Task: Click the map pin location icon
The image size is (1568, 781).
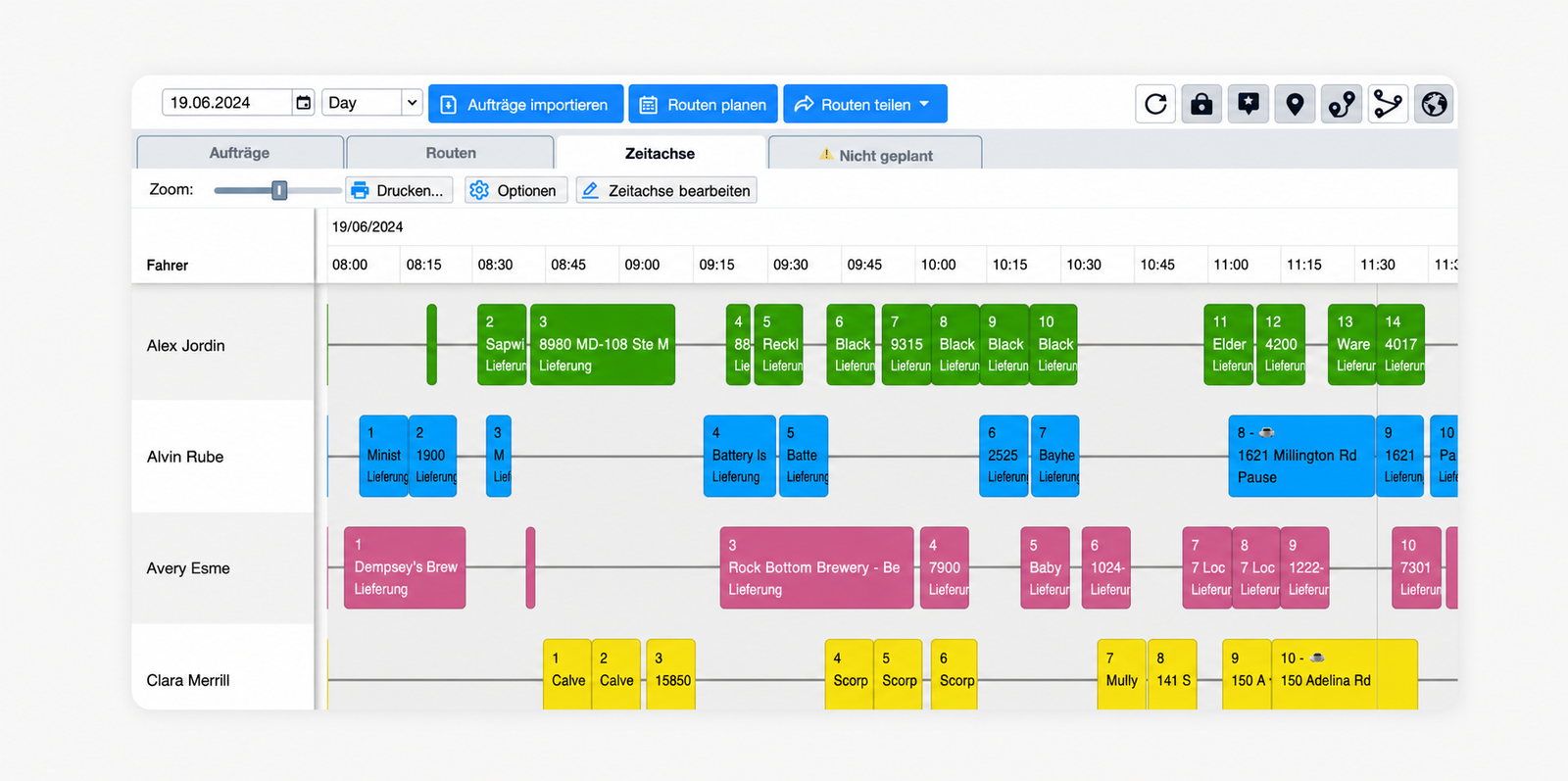Action: click(x=1295, y=104)
